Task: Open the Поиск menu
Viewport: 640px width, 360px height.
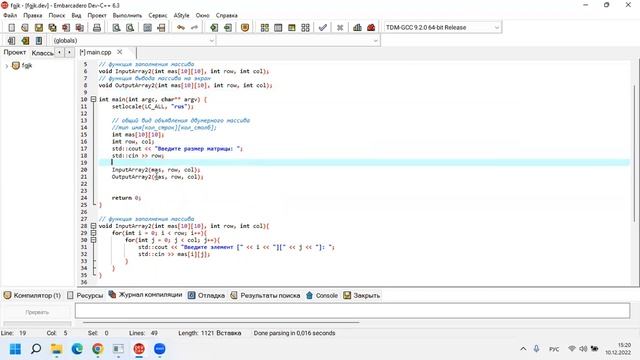Action: point(57,15)
